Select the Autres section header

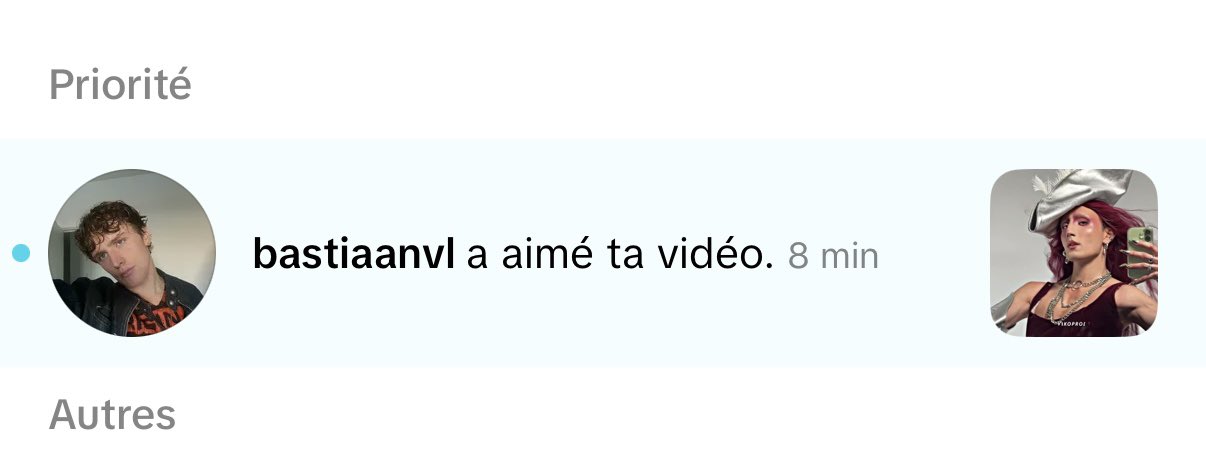pos(112,413)
